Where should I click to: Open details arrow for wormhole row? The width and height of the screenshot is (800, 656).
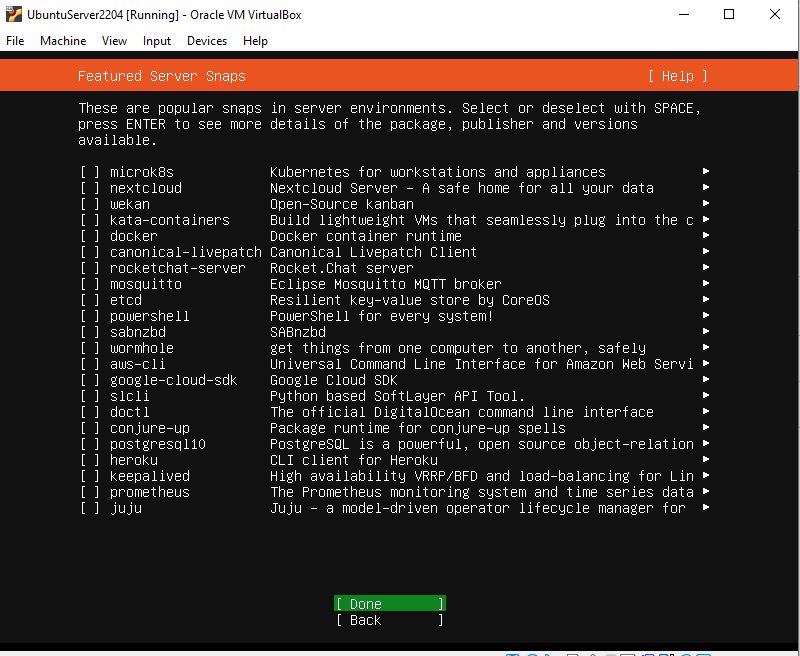pos(706,347)
